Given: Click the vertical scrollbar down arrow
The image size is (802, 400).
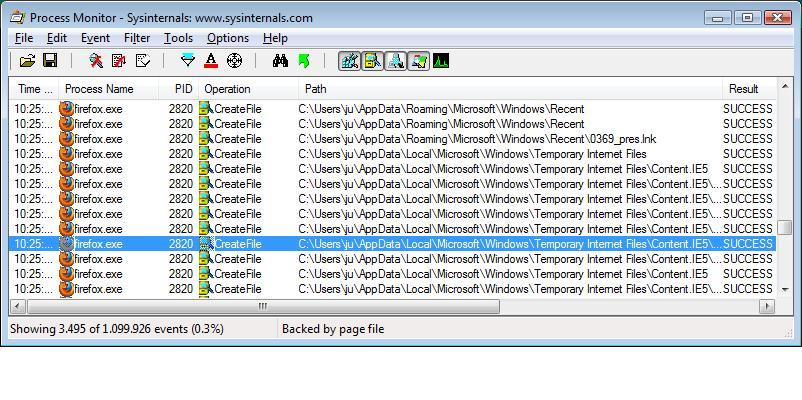Looking at the screenshot, I should coord(785,290).
